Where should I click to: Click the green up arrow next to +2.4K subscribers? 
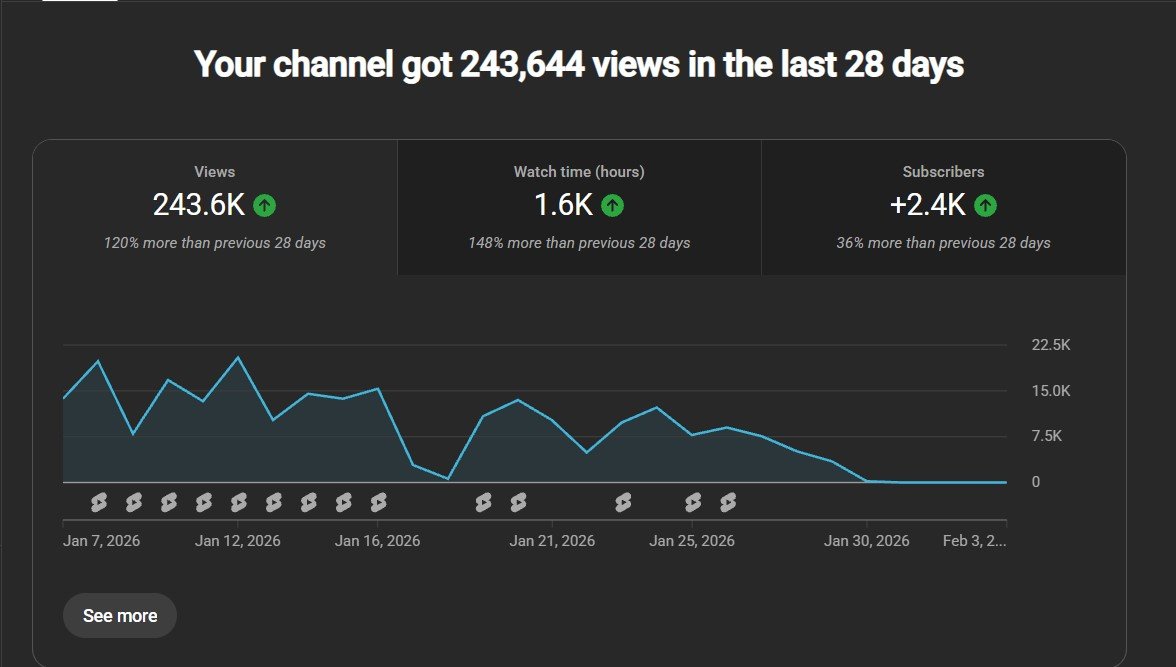(x=985, y=206)
